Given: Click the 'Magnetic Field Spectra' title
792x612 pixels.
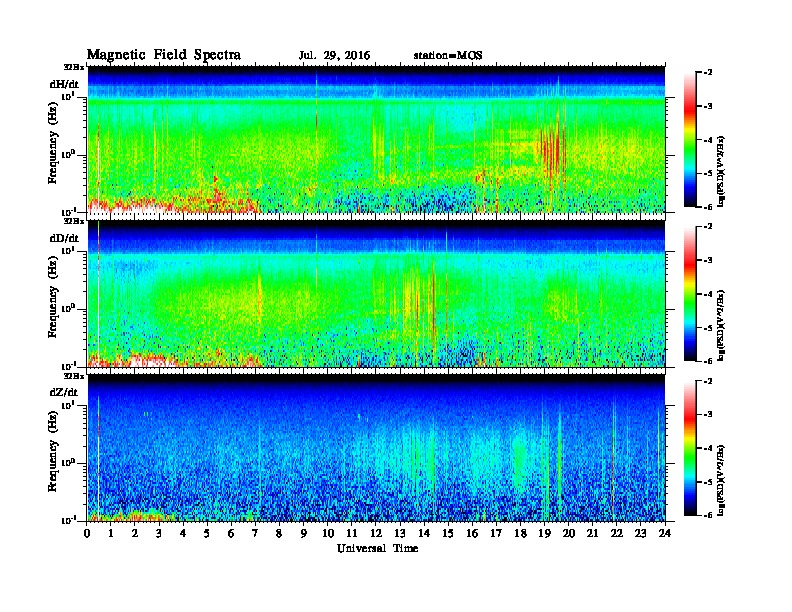Looking at the screenshot, I should [x=164, y=55].
